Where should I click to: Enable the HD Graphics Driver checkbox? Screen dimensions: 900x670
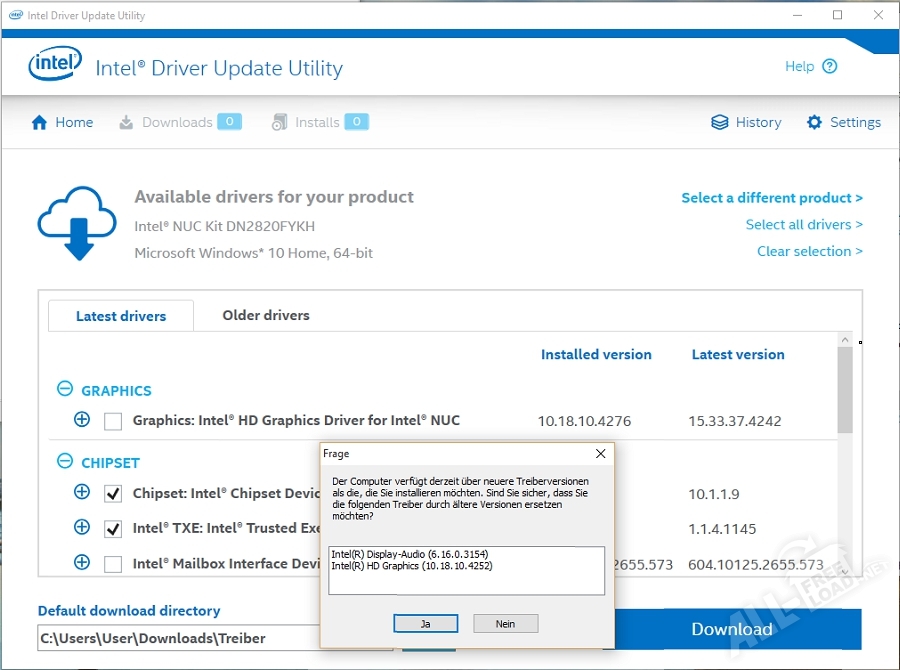click(x=113, y=421)
